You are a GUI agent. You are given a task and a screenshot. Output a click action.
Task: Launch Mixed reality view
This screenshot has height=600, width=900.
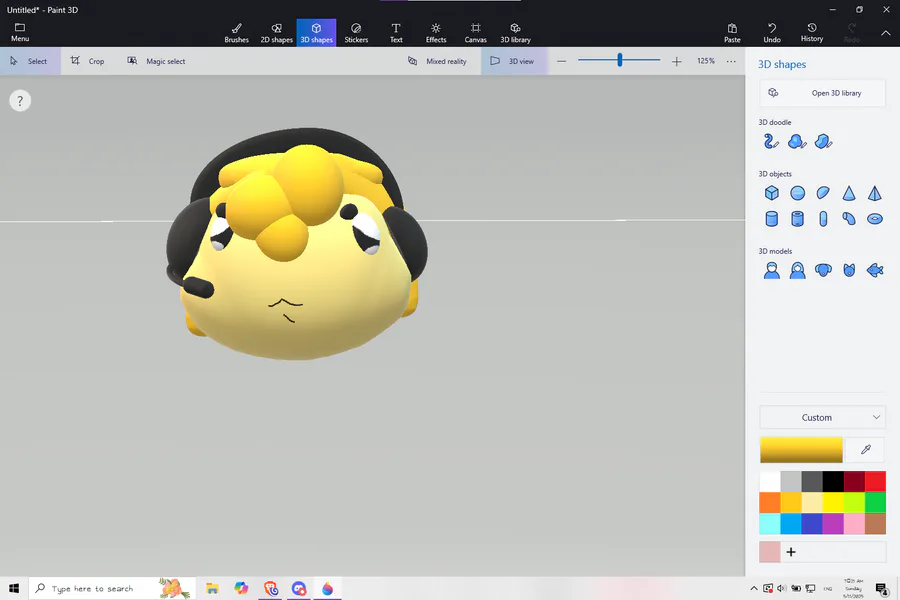click(437, 61)
